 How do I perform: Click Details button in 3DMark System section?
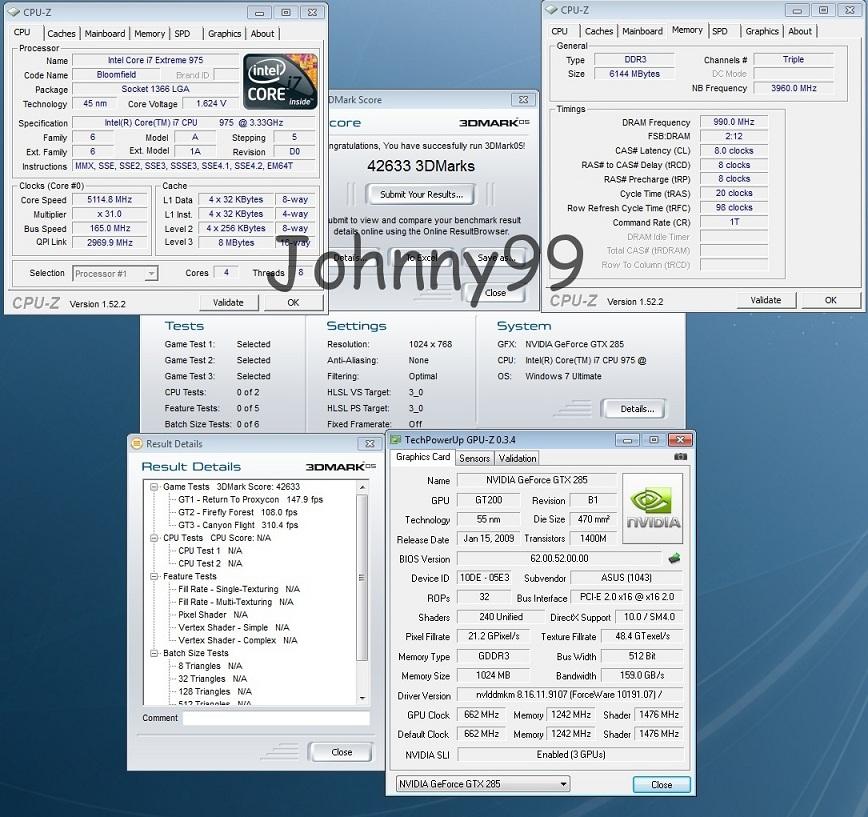pyautogui.click(x=637, y=408)
